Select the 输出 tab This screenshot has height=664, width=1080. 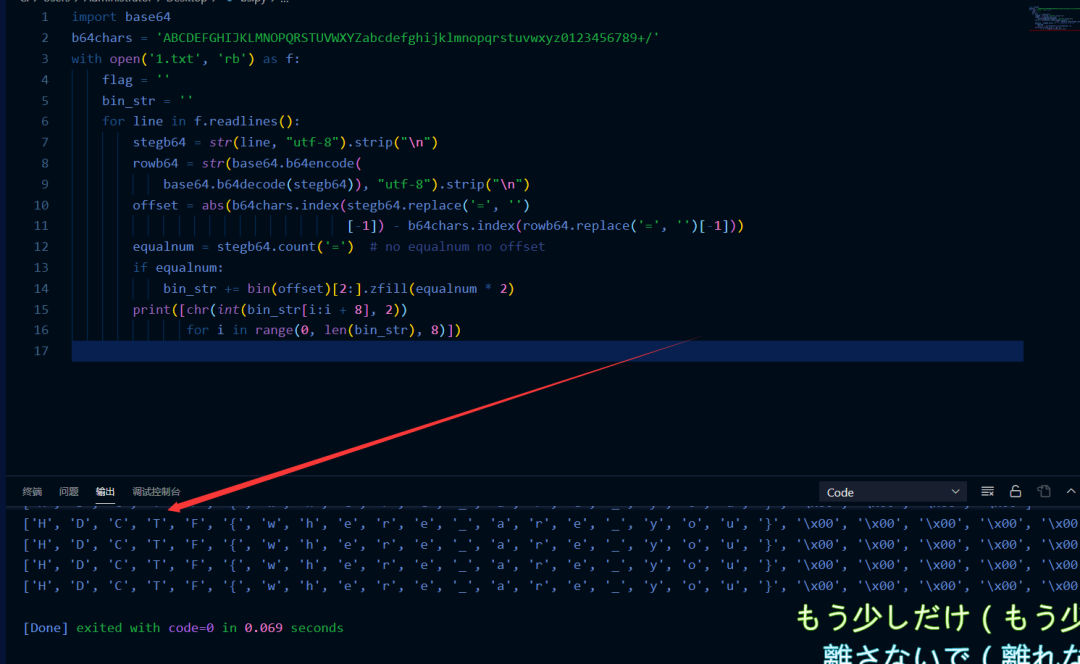point(105,492)
